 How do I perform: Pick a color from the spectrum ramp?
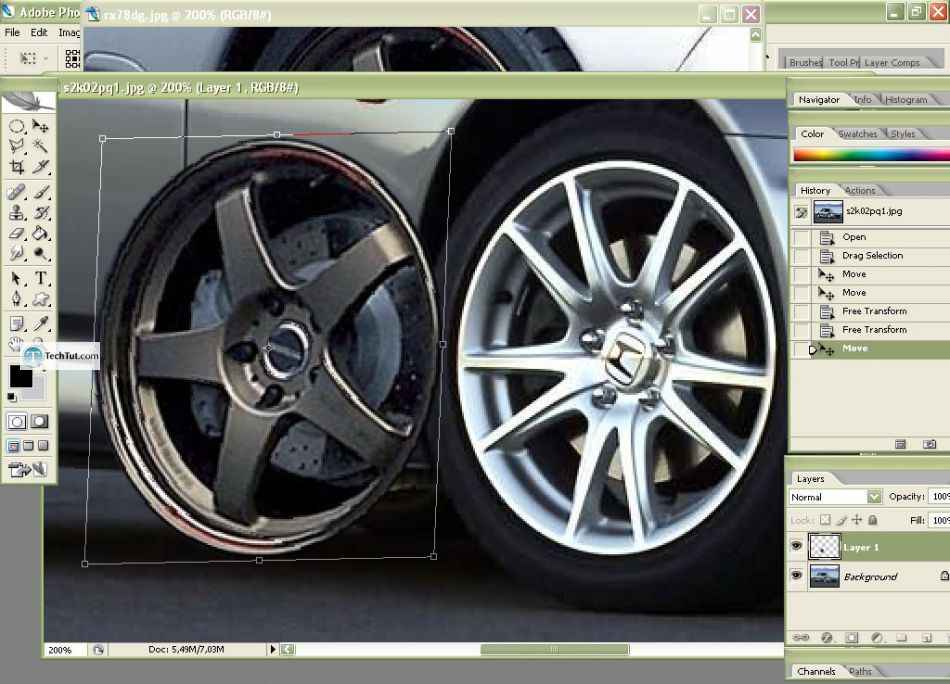pos(871,155)
